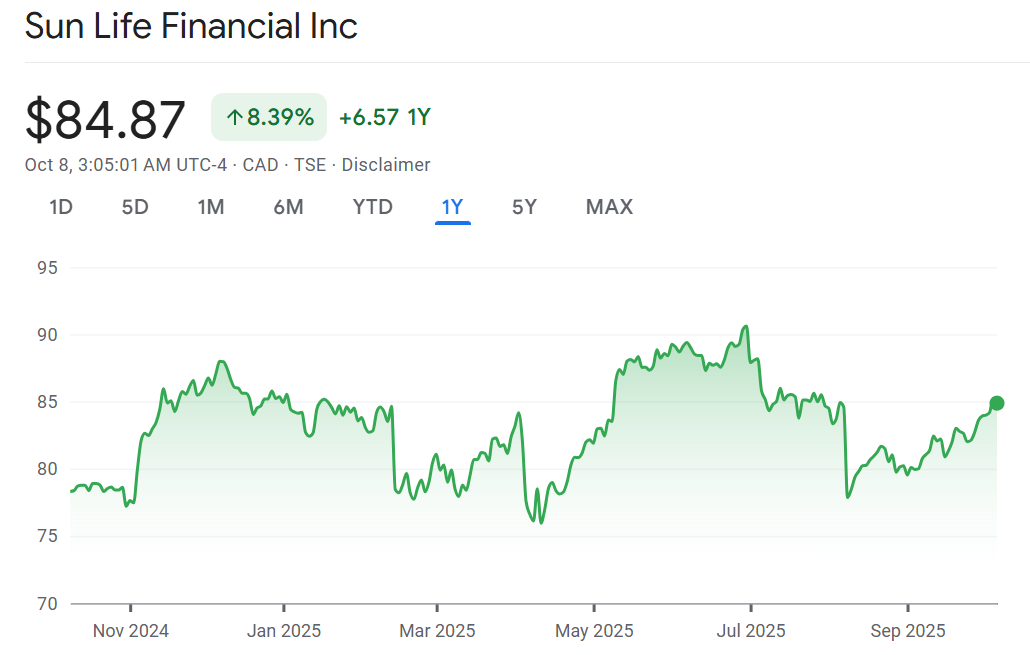Show the MAX price history
The width and height of the screenshot is (1030, 655).
(x=609, y=207)
